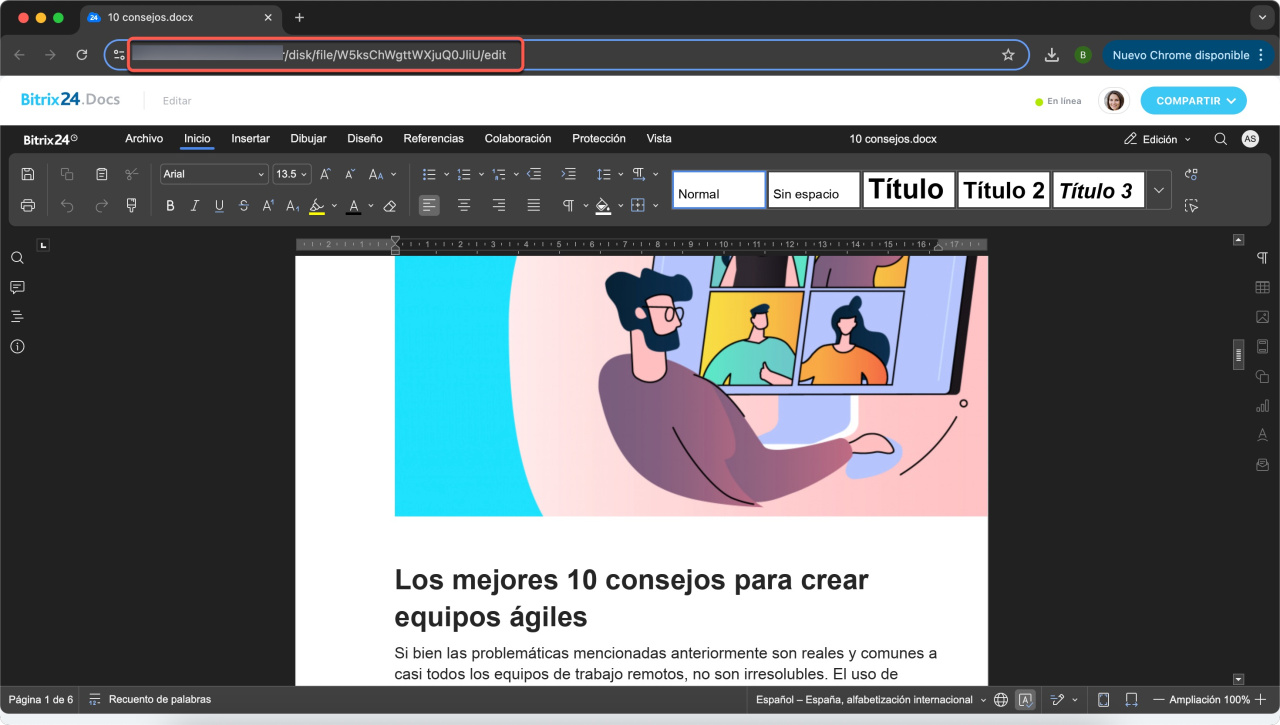Toggle spell checking in status bar
The height and width of the screenshot is (725, 1280).
click(1025, 700)
